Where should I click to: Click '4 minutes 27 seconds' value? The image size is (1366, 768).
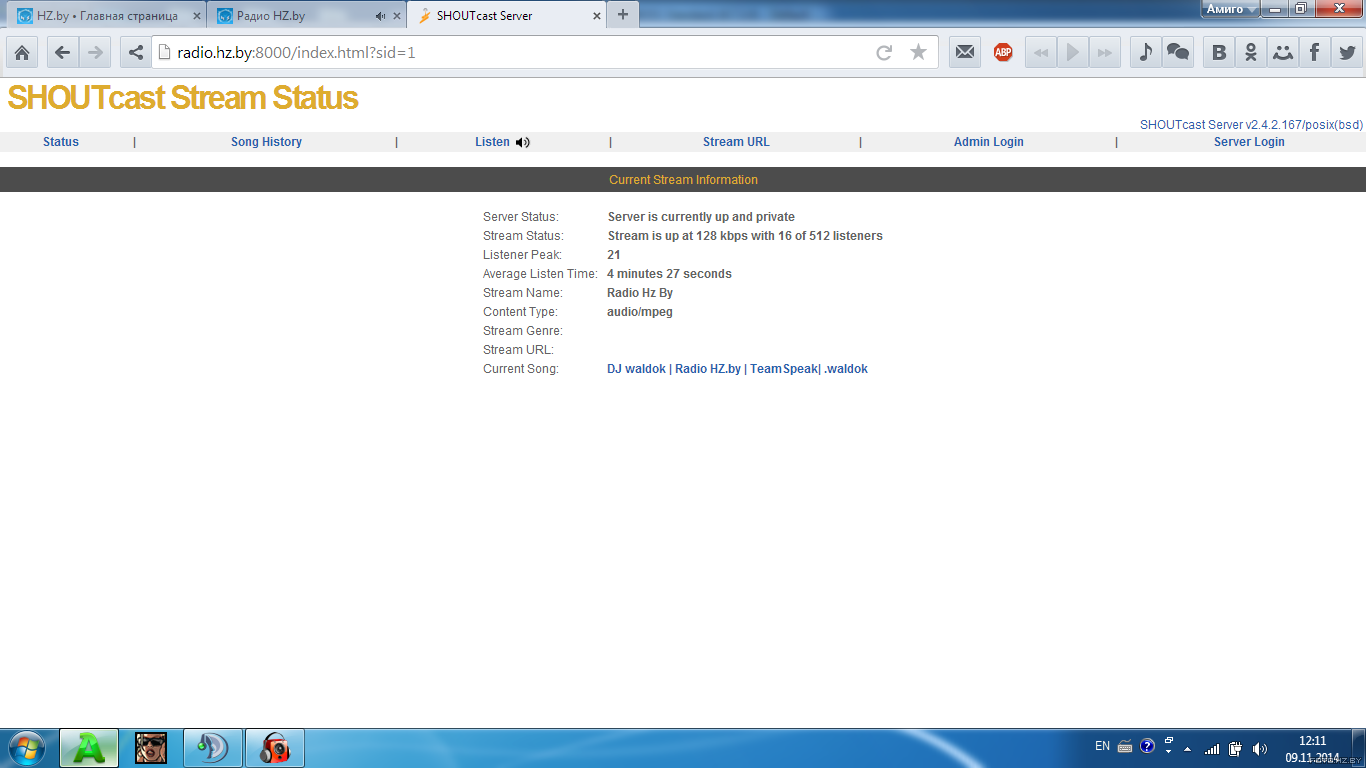(669, 274)
